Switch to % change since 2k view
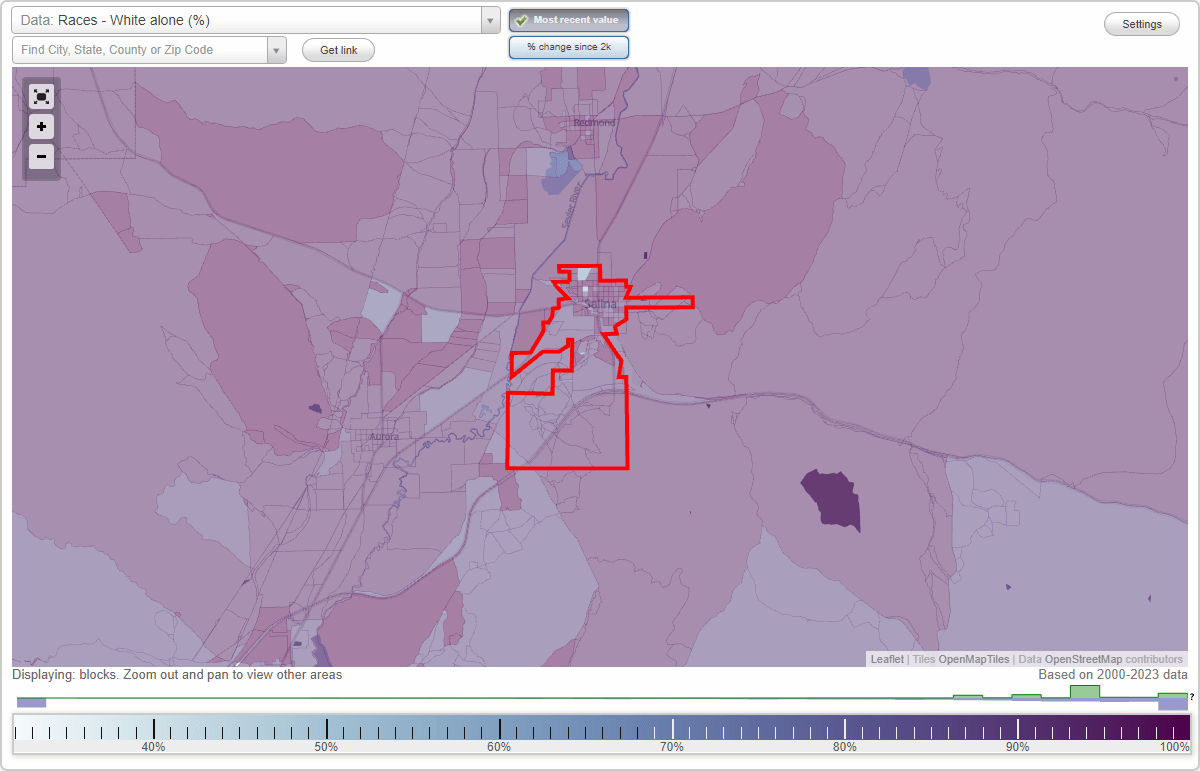 tap(568, 46)
